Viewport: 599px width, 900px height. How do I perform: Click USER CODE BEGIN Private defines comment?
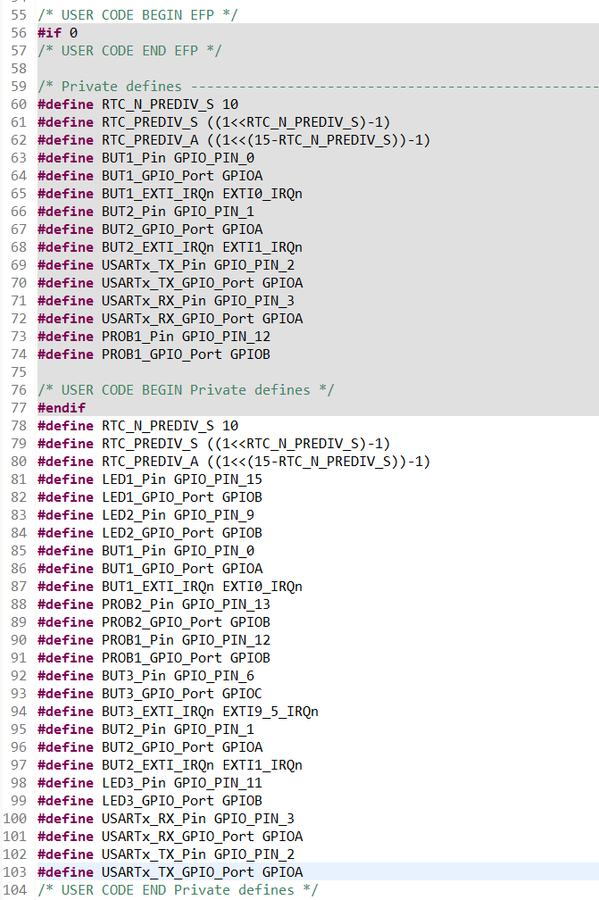(186, 390)
